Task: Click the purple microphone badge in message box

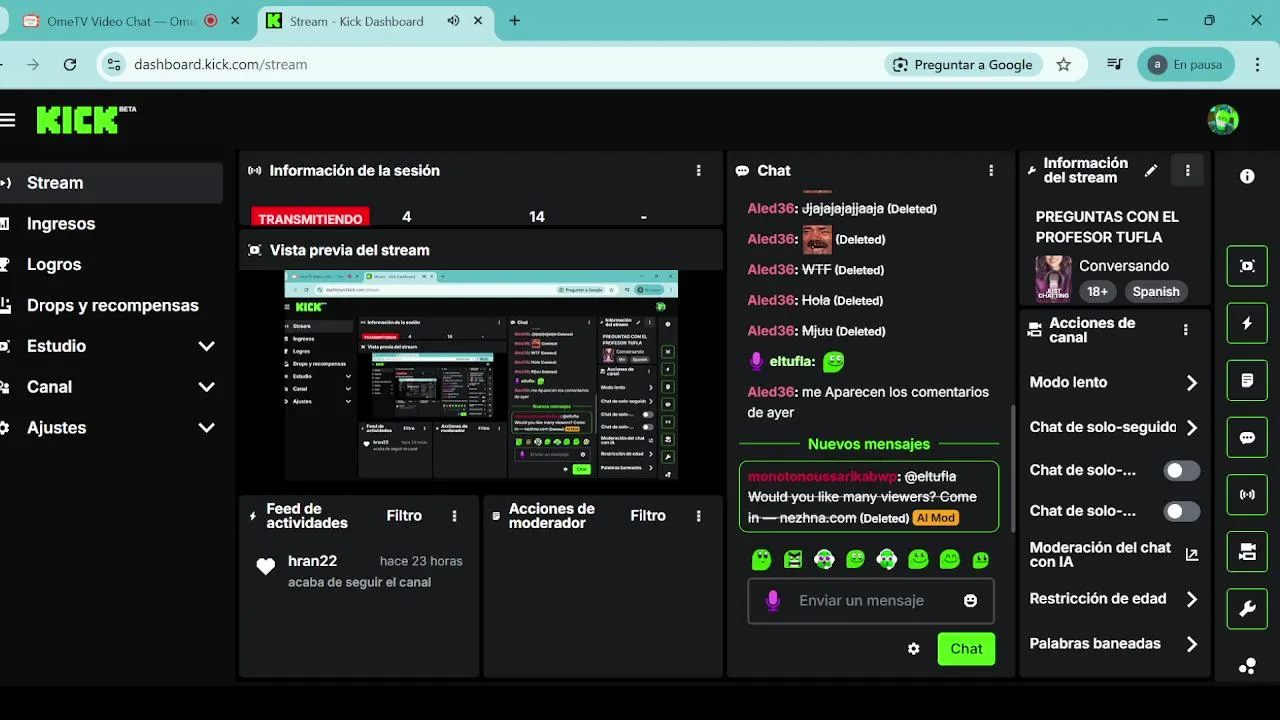Action: pyautogui.click(x=772, y=600)
